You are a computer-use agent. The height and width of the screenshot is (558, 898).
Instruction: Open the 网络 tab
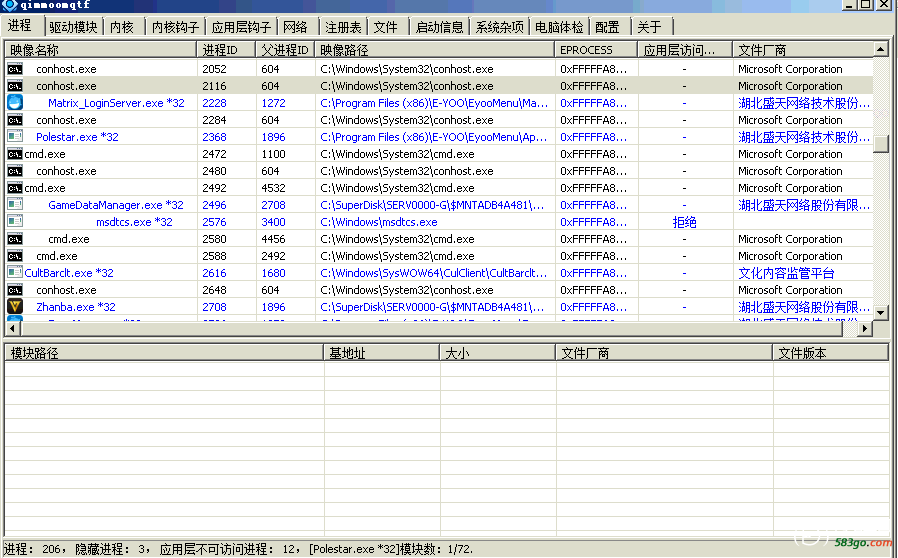[x=296, y=27]
